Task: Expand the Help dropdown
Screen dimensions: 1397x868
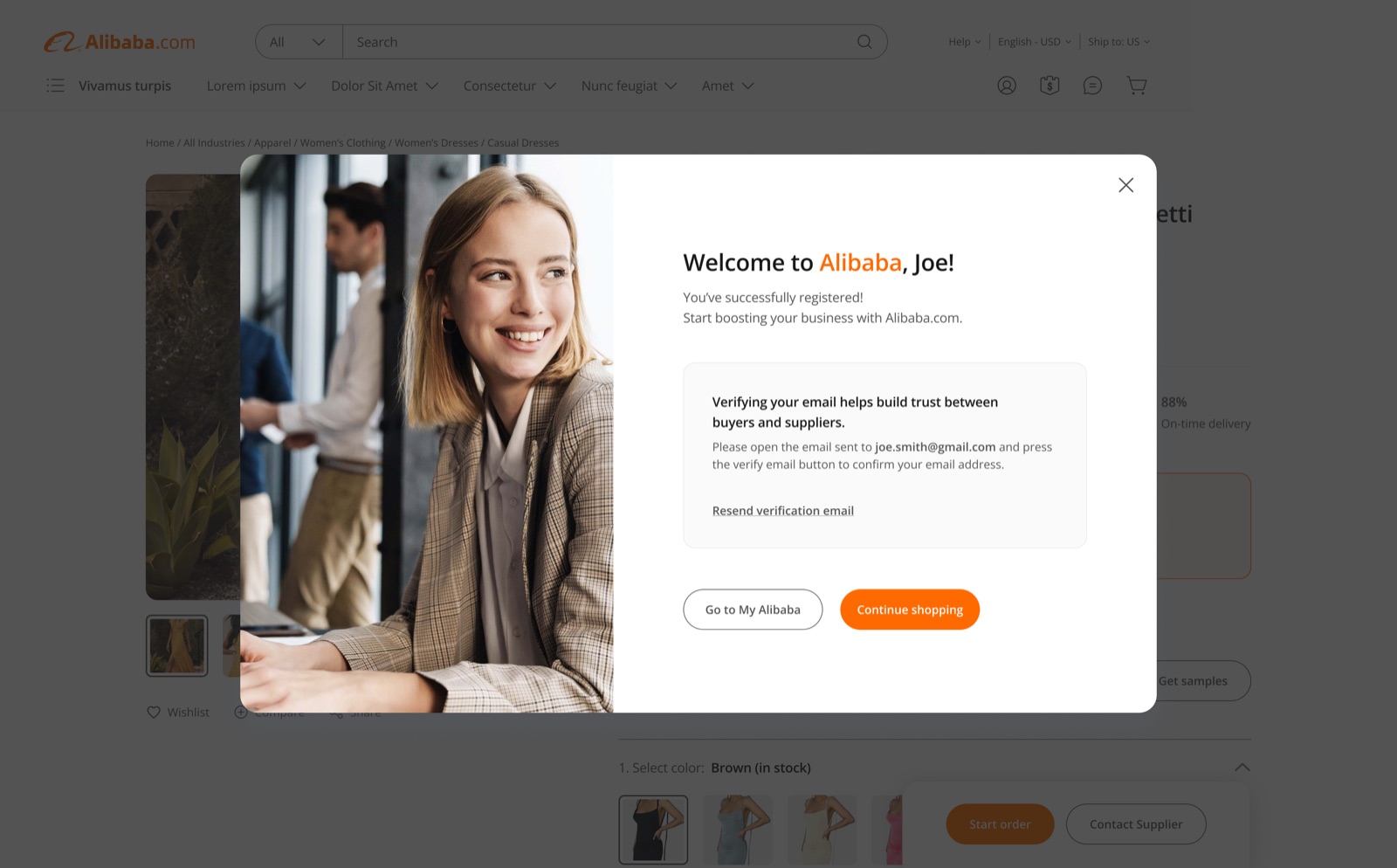Action: click(x=965, y=42)
